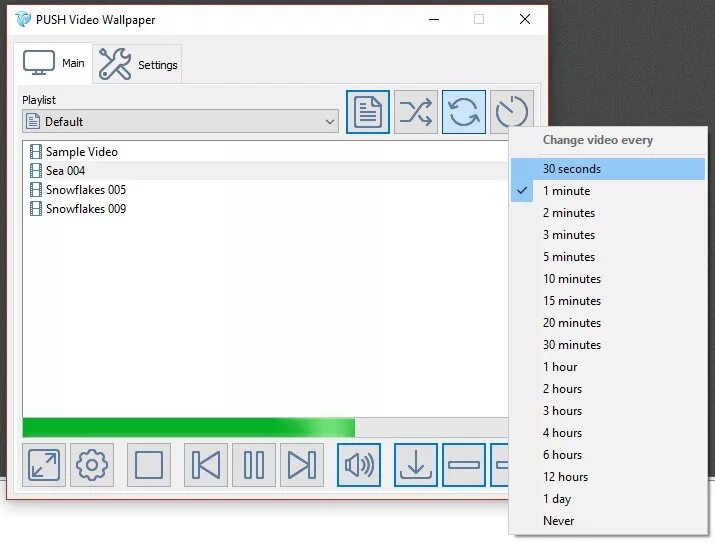
Task: Minimize the PUSH Video Wallpaper window
Action: pyautogui.click(x=434, y=19)
